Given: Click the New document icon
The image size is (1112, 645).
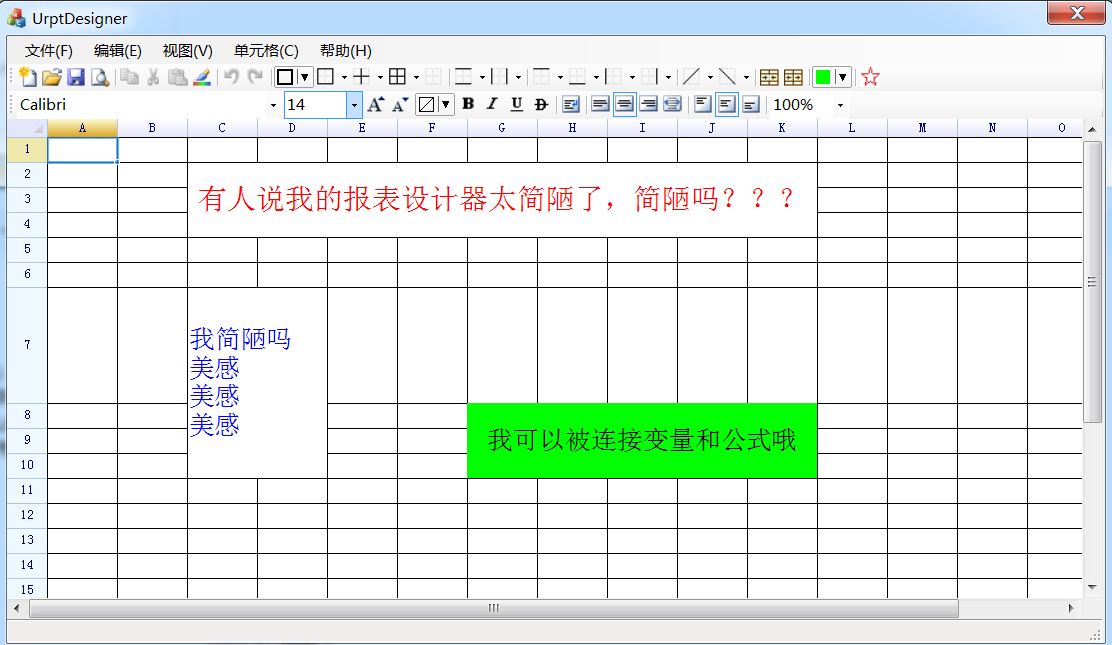Looking at the screenshot, I should 28,77.
